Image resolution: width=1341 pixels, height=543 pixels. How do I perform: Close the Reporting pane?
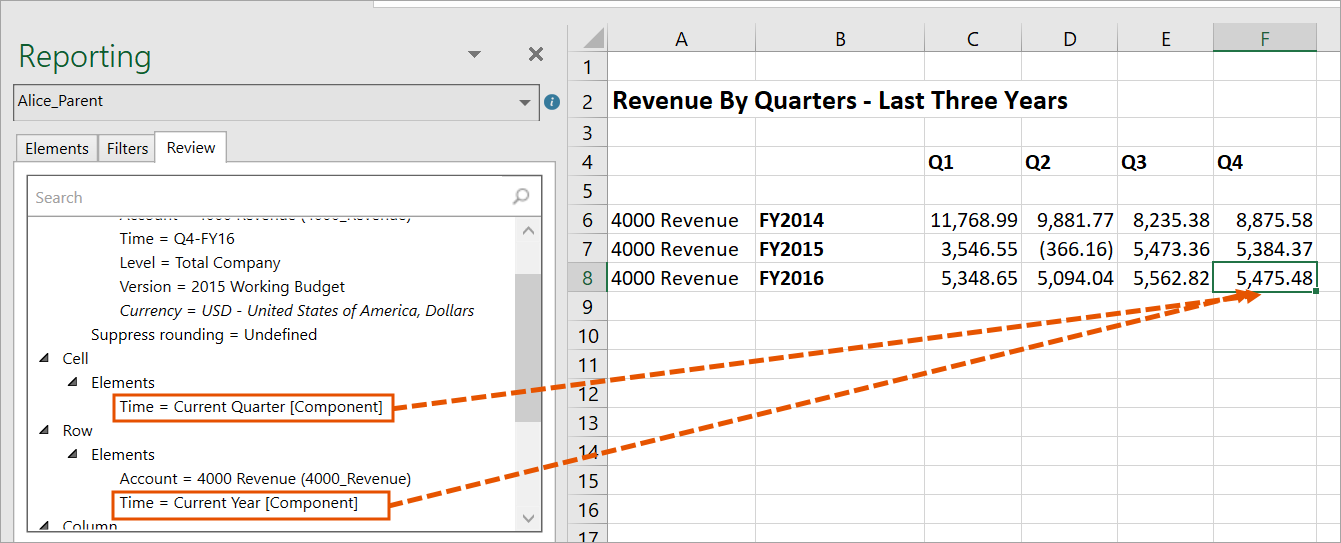536,55
